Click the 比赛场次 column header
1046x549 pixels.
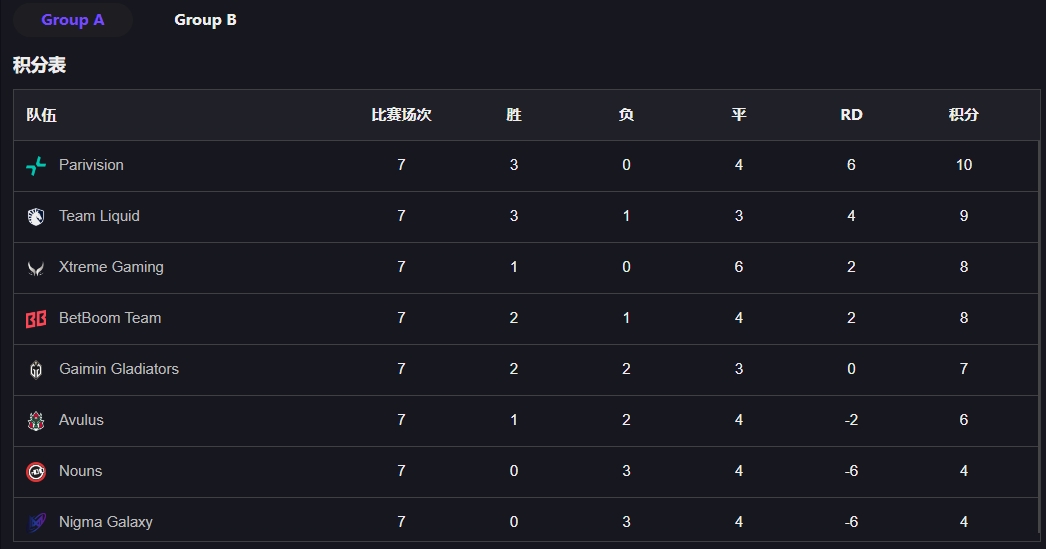tap(401, 115)
